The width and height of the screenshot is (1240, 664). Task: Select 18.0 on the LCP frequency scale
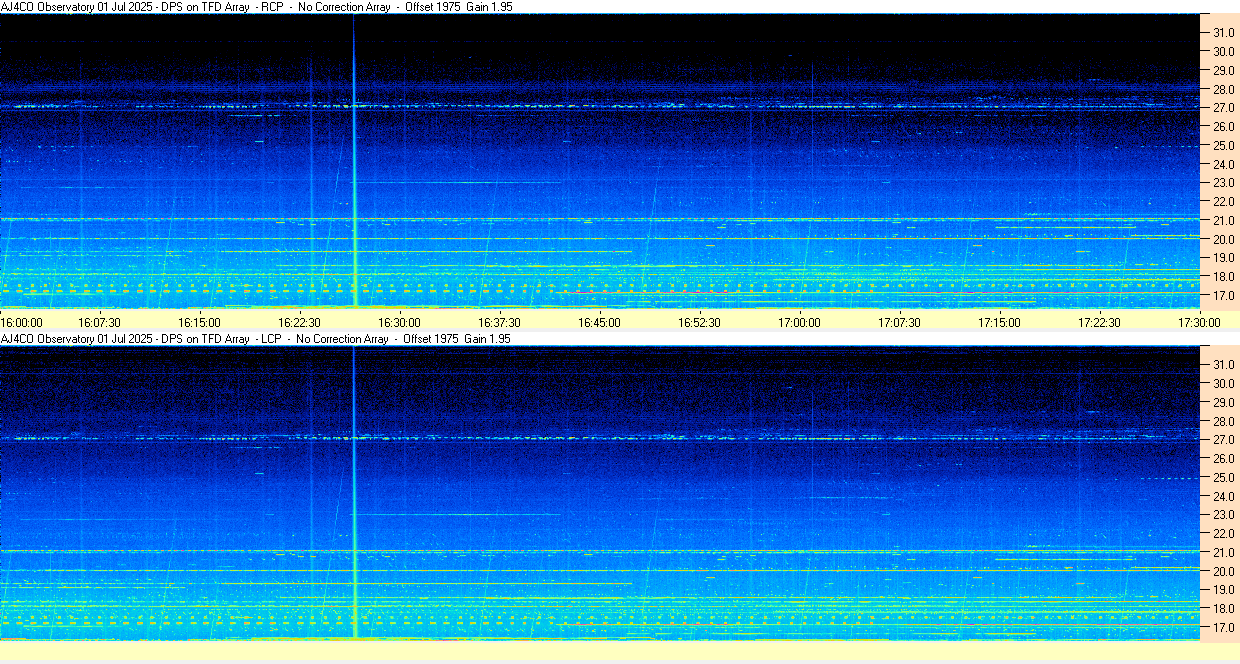pyautogui.click(x=1224, y=609)
